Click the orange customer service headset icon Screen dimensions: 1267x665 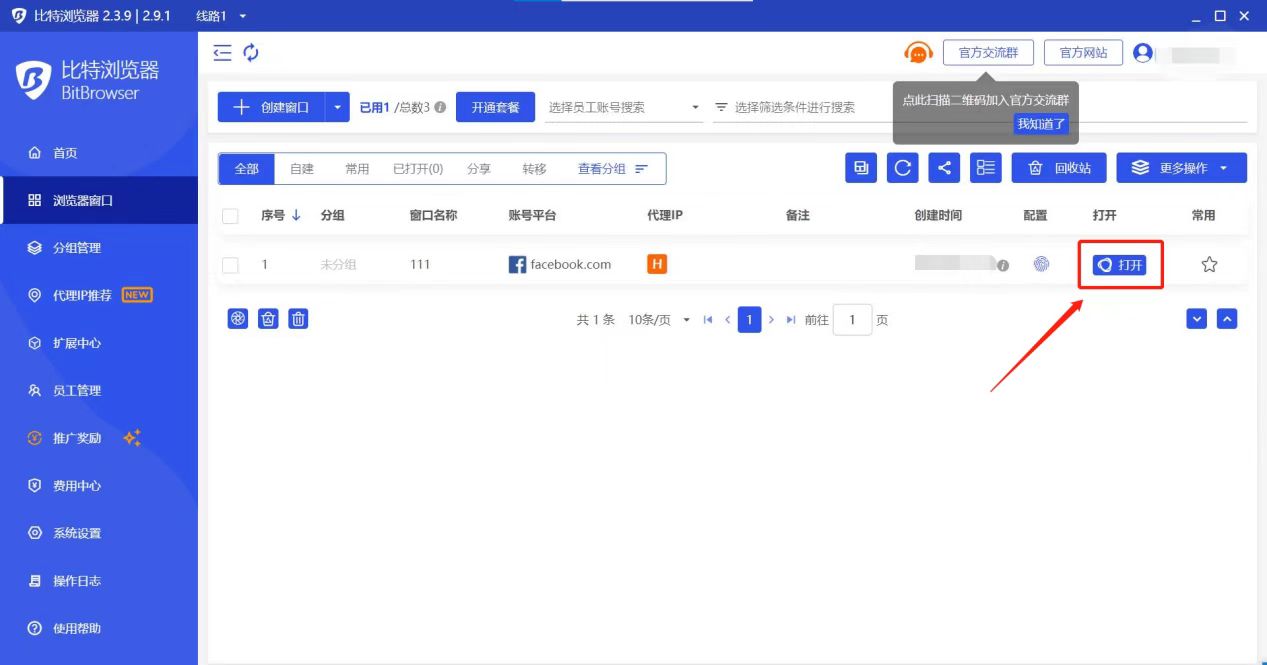coord(918,53)
